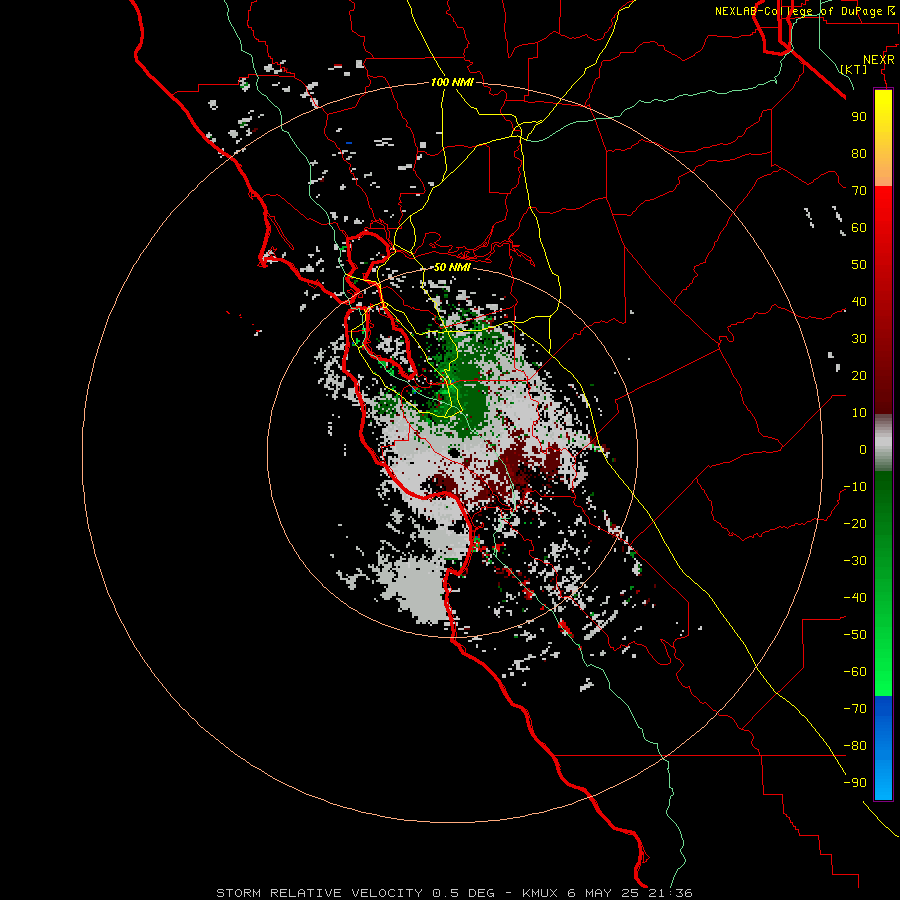Click the "-30" value on the scale
This screenshot has width=900, height=900.
coord(855,561)
